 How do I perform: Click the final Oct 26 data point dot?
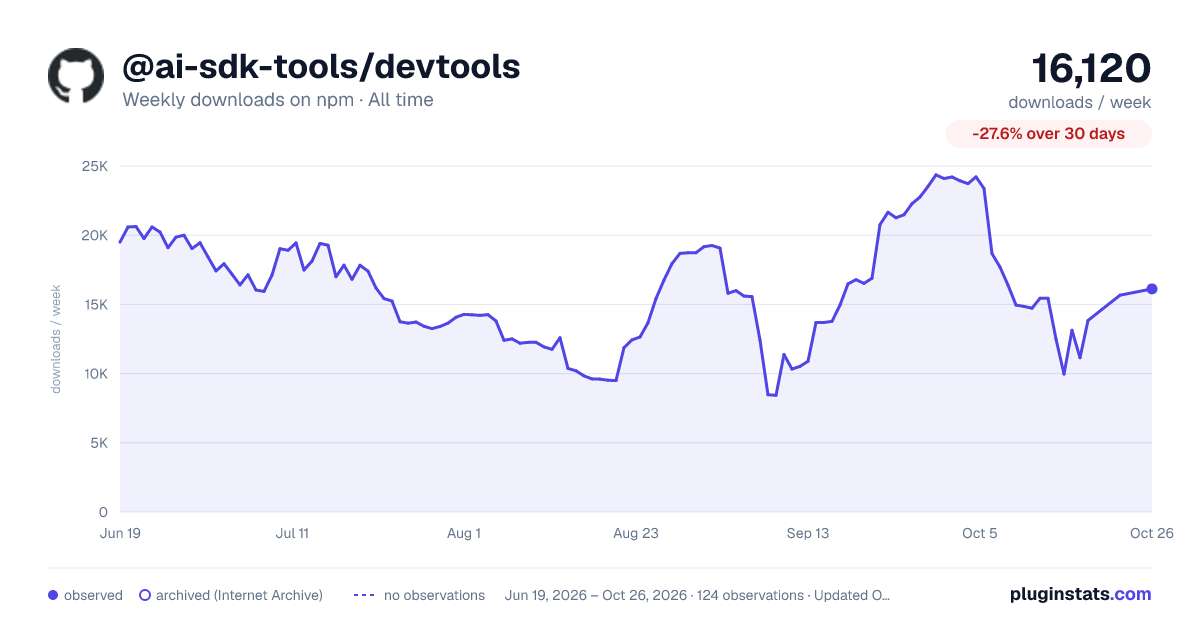pos(1152,289)
